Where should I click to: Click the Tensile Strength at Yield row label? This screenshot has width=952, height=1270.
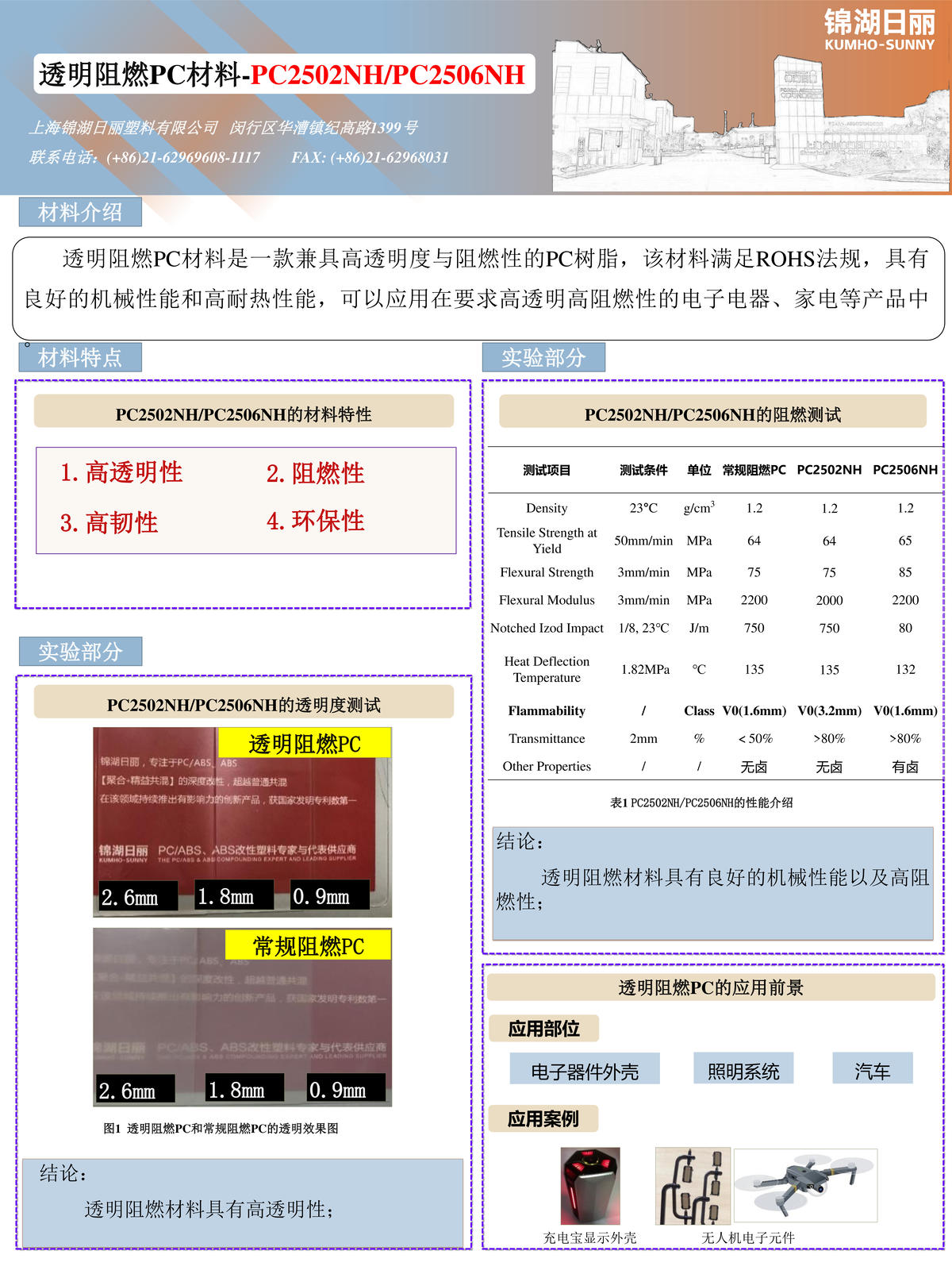(547, 541)
